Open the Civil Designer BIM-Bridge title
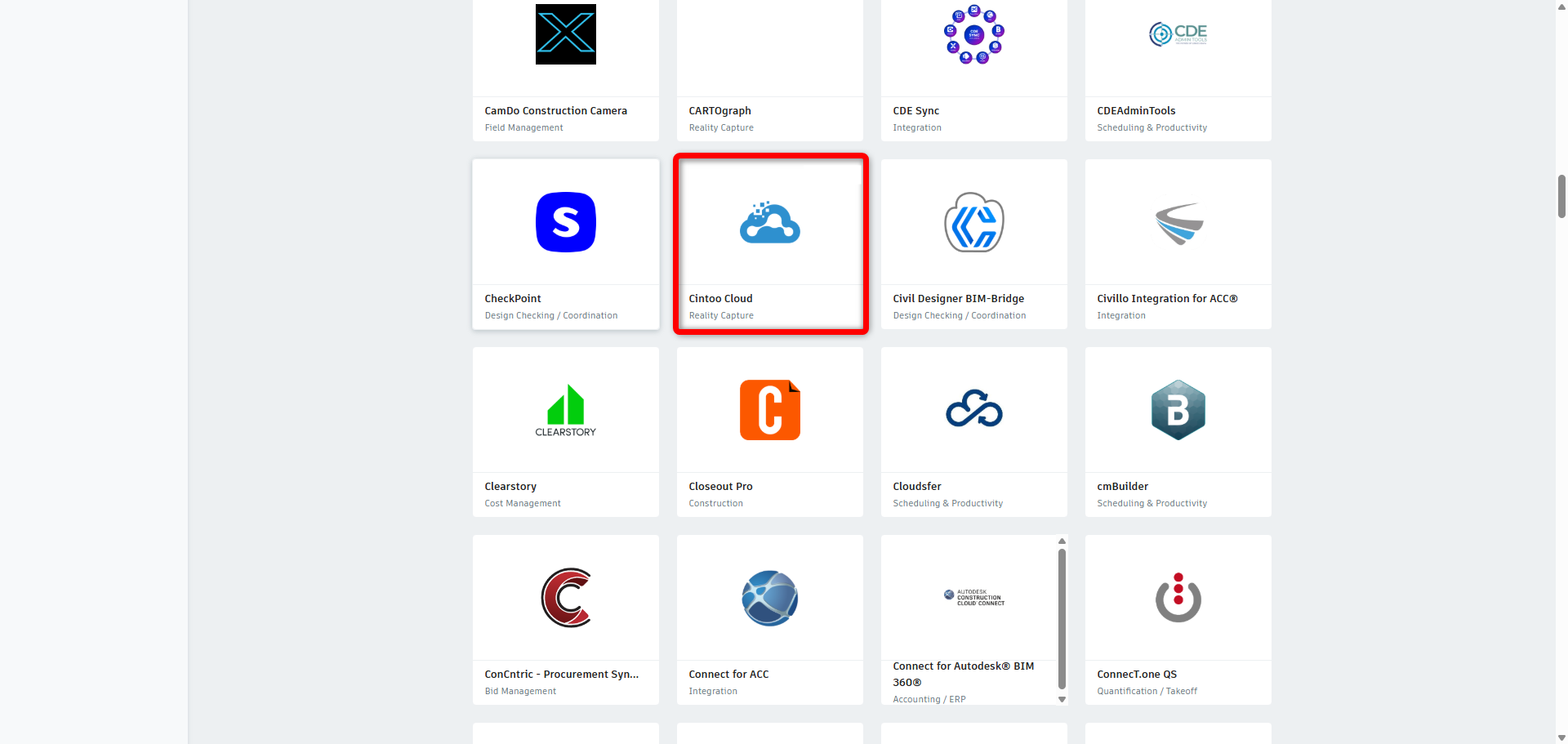 point(959,299)
